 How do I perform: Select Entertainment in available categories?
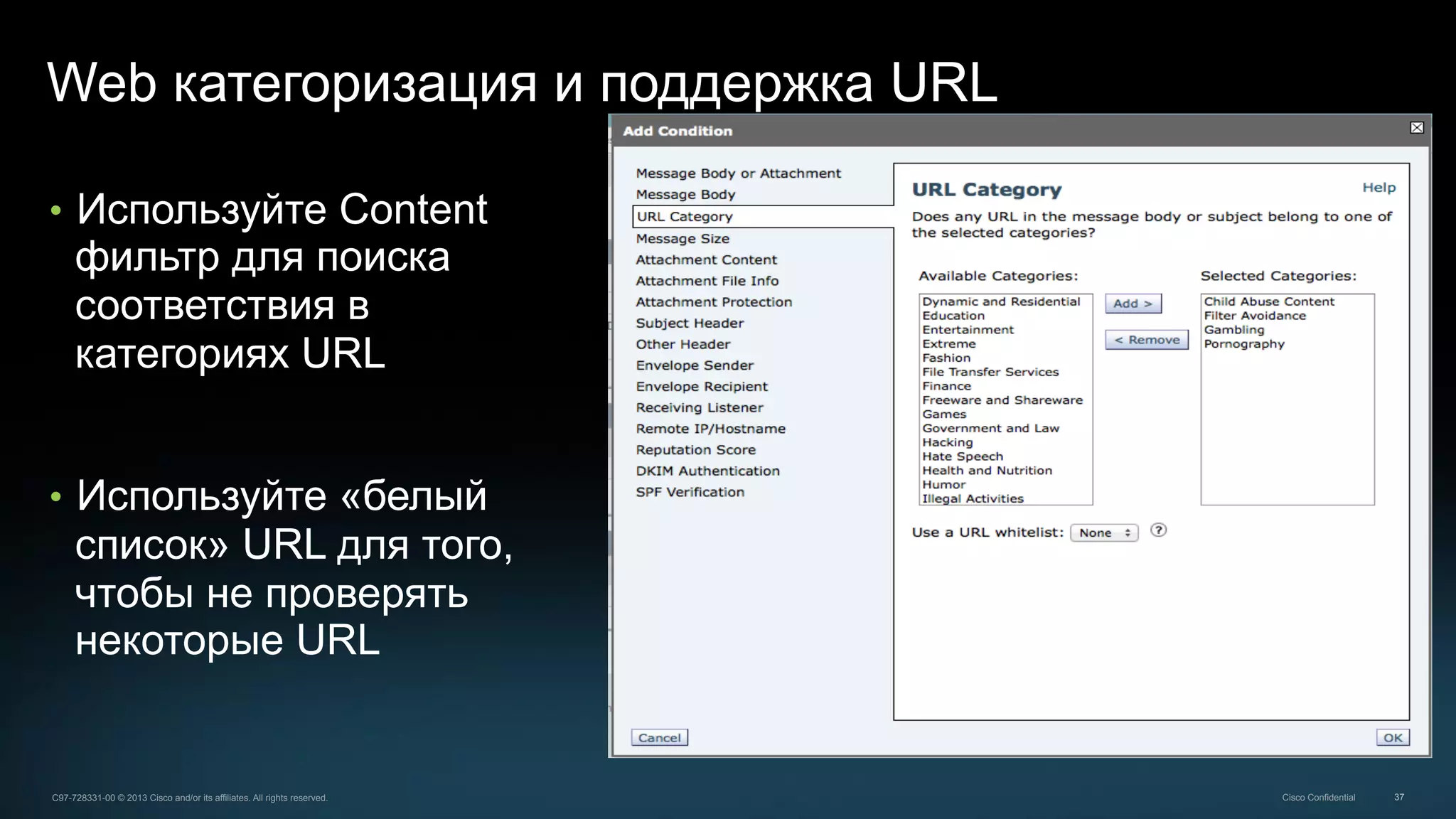(x=1005, y=330)
